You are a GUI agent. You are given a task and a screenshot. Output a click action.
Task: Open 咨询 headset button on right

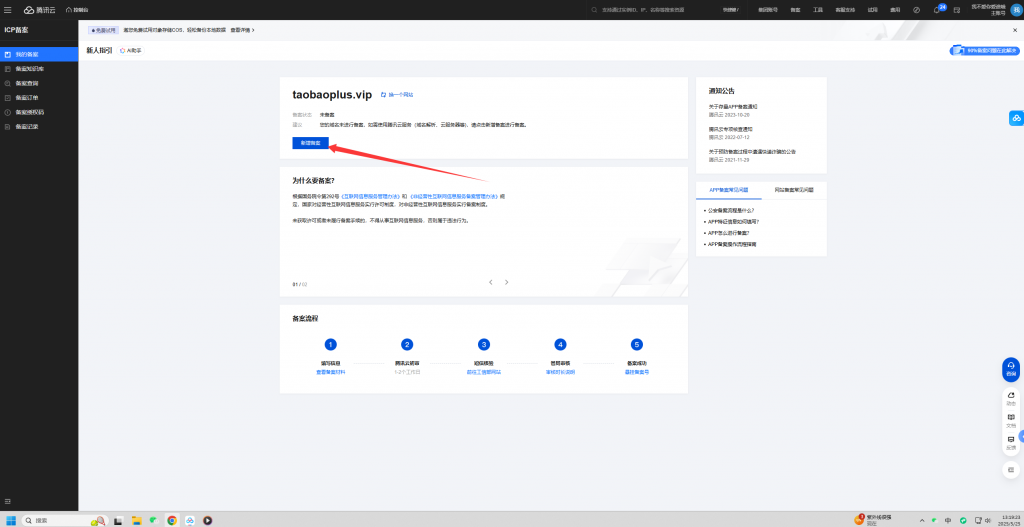pos(1011,369)
